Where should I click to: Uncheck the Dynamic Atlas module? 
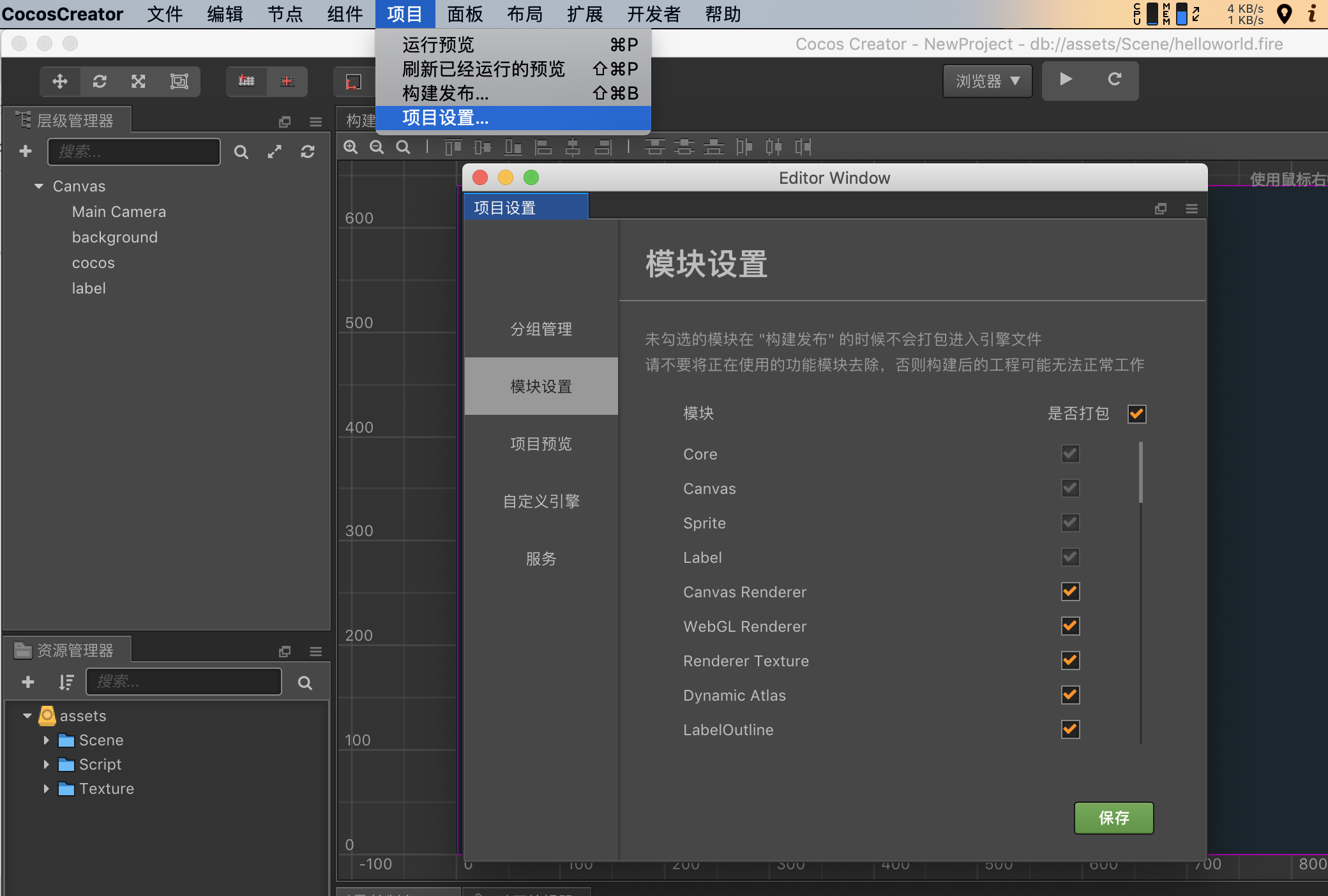[x=1070, y=695]
